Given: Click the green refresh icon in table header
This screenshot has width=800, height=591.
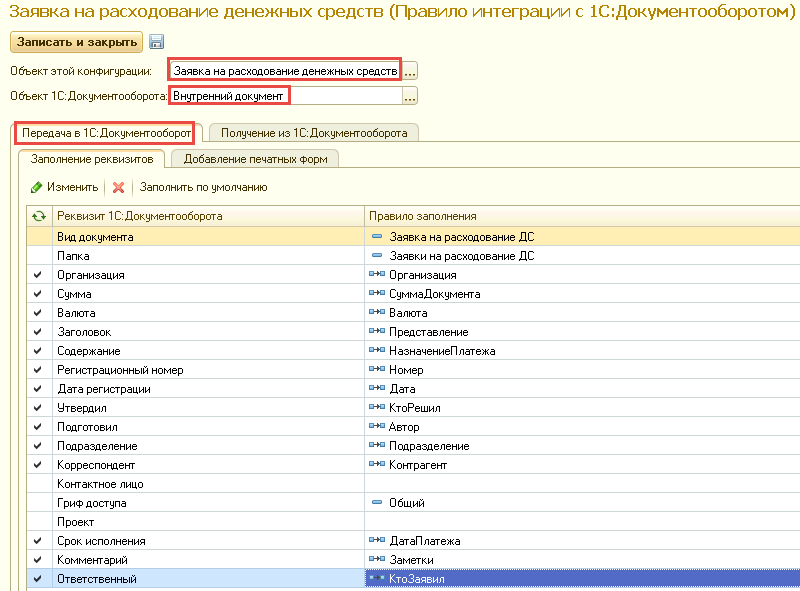Looking at the screenshot, I should click(x=39, y=216).
